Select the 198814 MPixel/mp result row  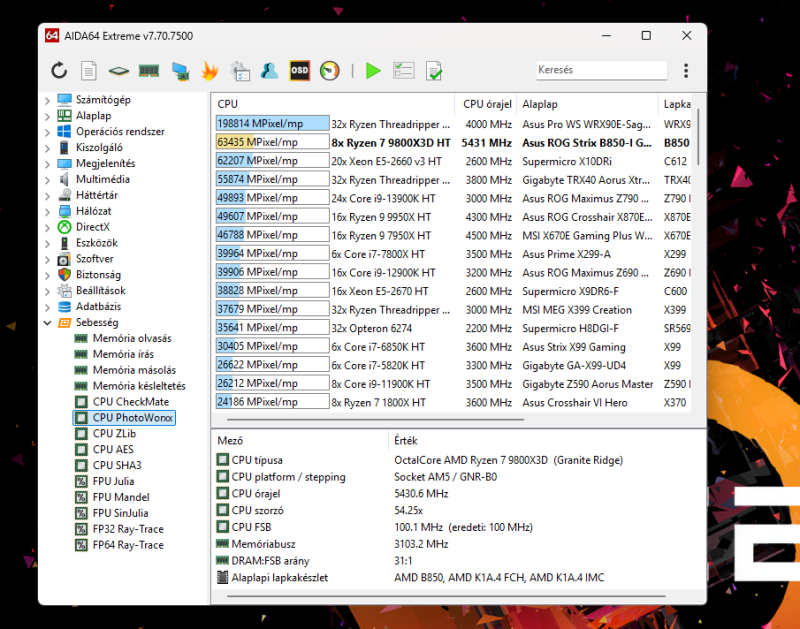pos(453,124)
